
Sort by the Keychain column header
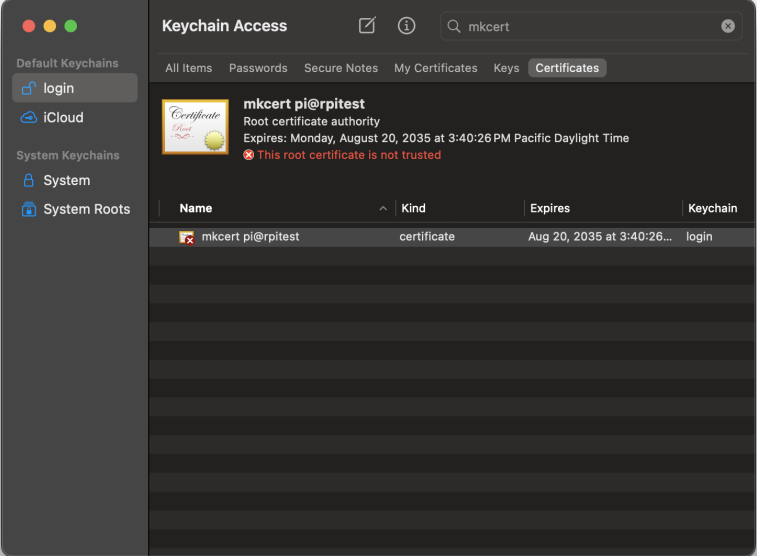click(x=712, y=208)
